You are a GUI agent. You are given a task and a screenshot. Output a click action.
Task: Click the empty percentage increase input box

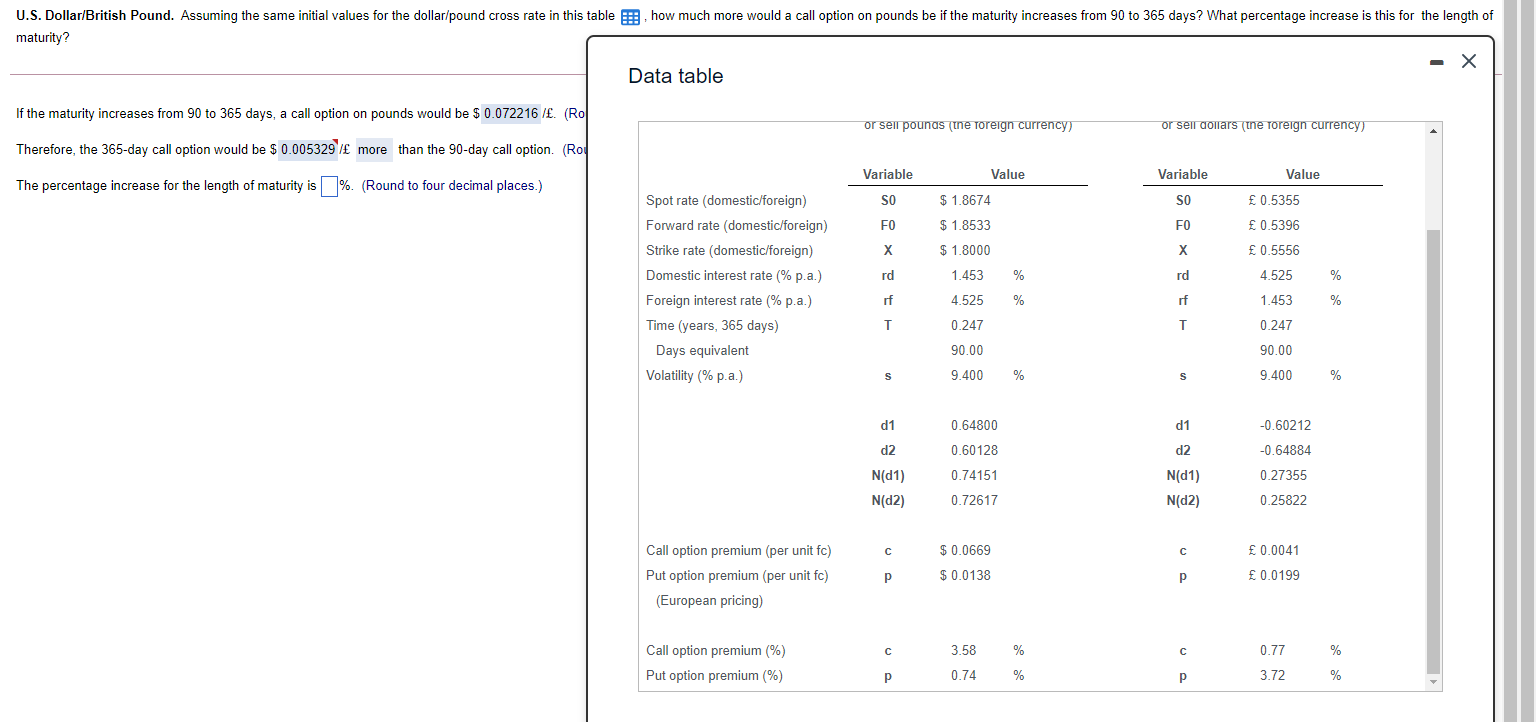click(x=329, y=186)
